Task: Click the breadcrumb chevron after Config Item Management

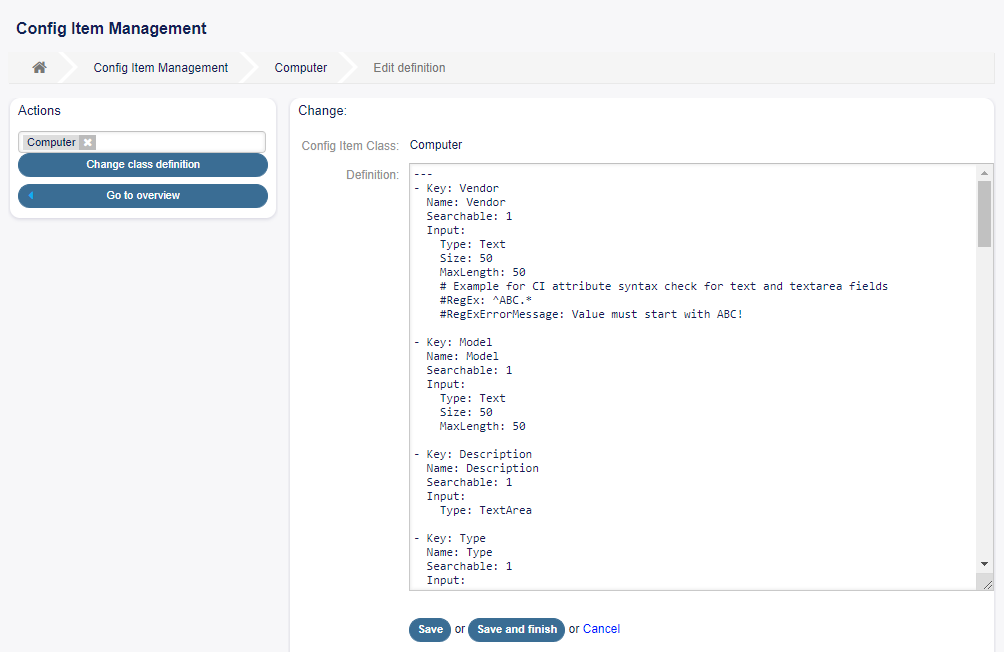Action: point(250,67)
